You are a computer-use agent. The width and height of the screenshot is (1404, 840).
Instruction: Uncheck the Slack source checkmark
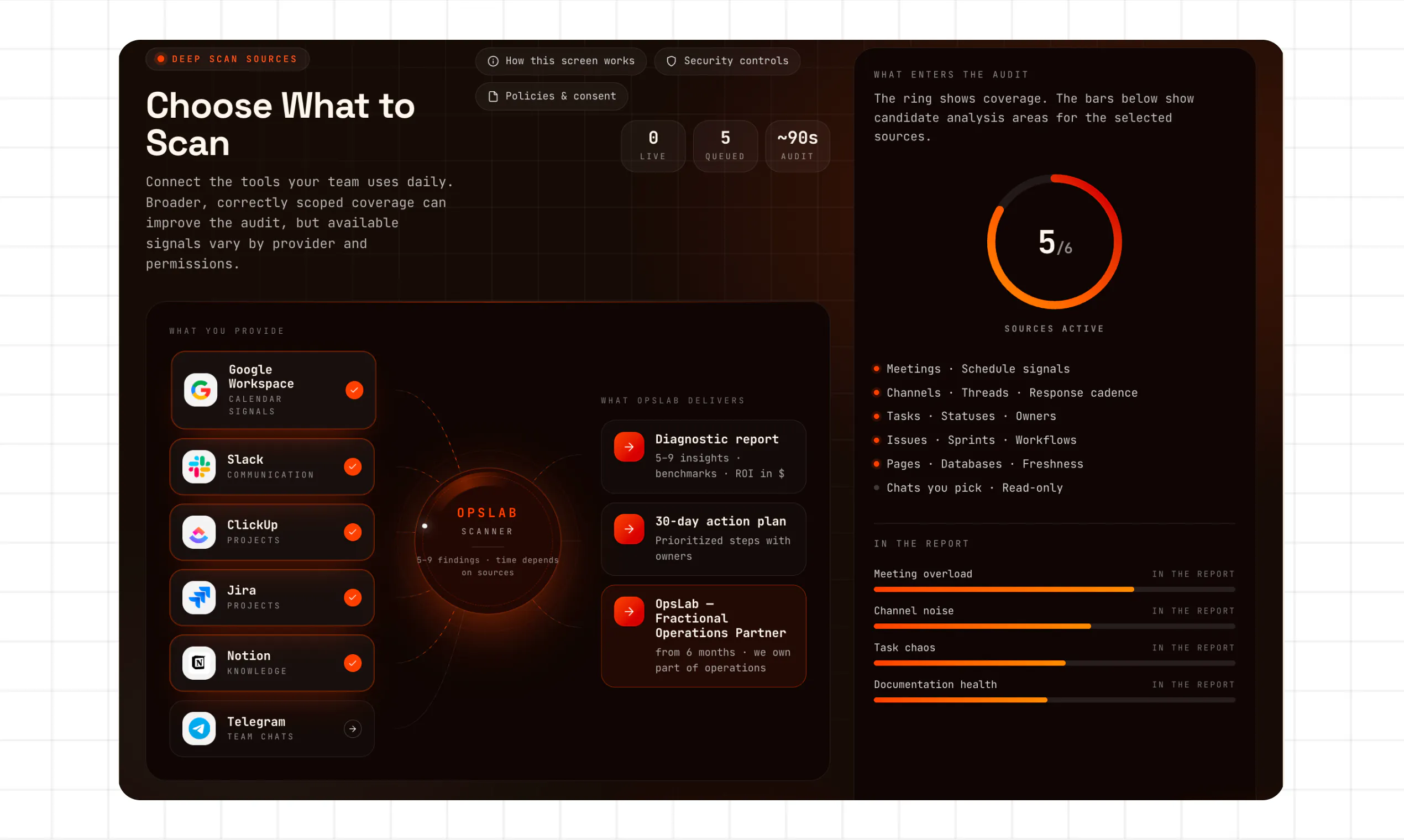[353, 467]
